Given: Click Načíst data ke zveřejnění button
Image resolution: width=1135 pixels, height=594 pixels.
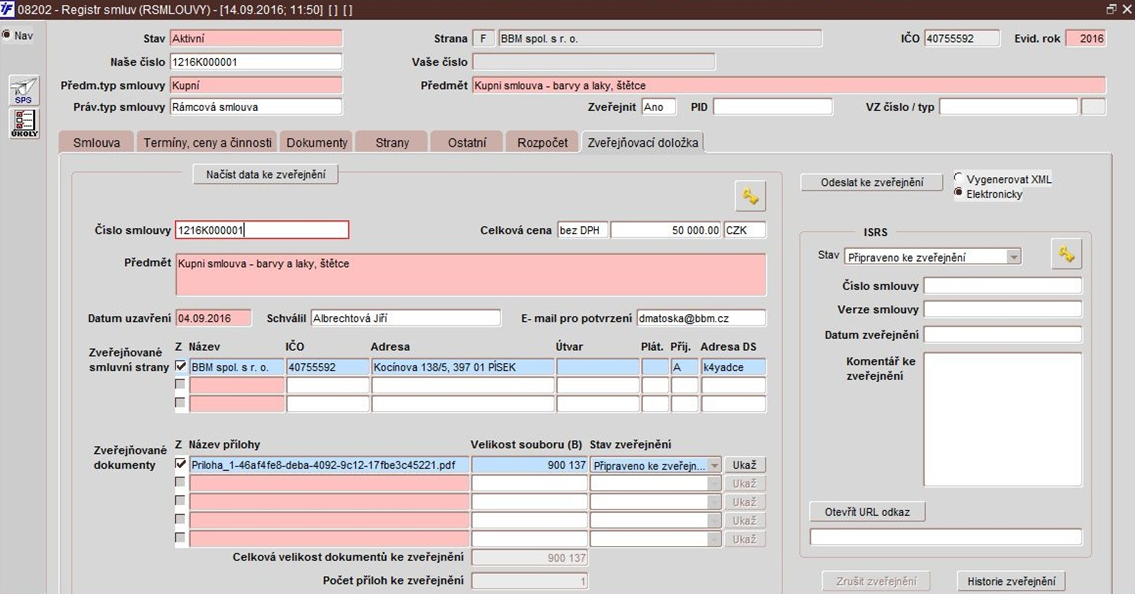Looking at the screenshot, I should point(266,174).
